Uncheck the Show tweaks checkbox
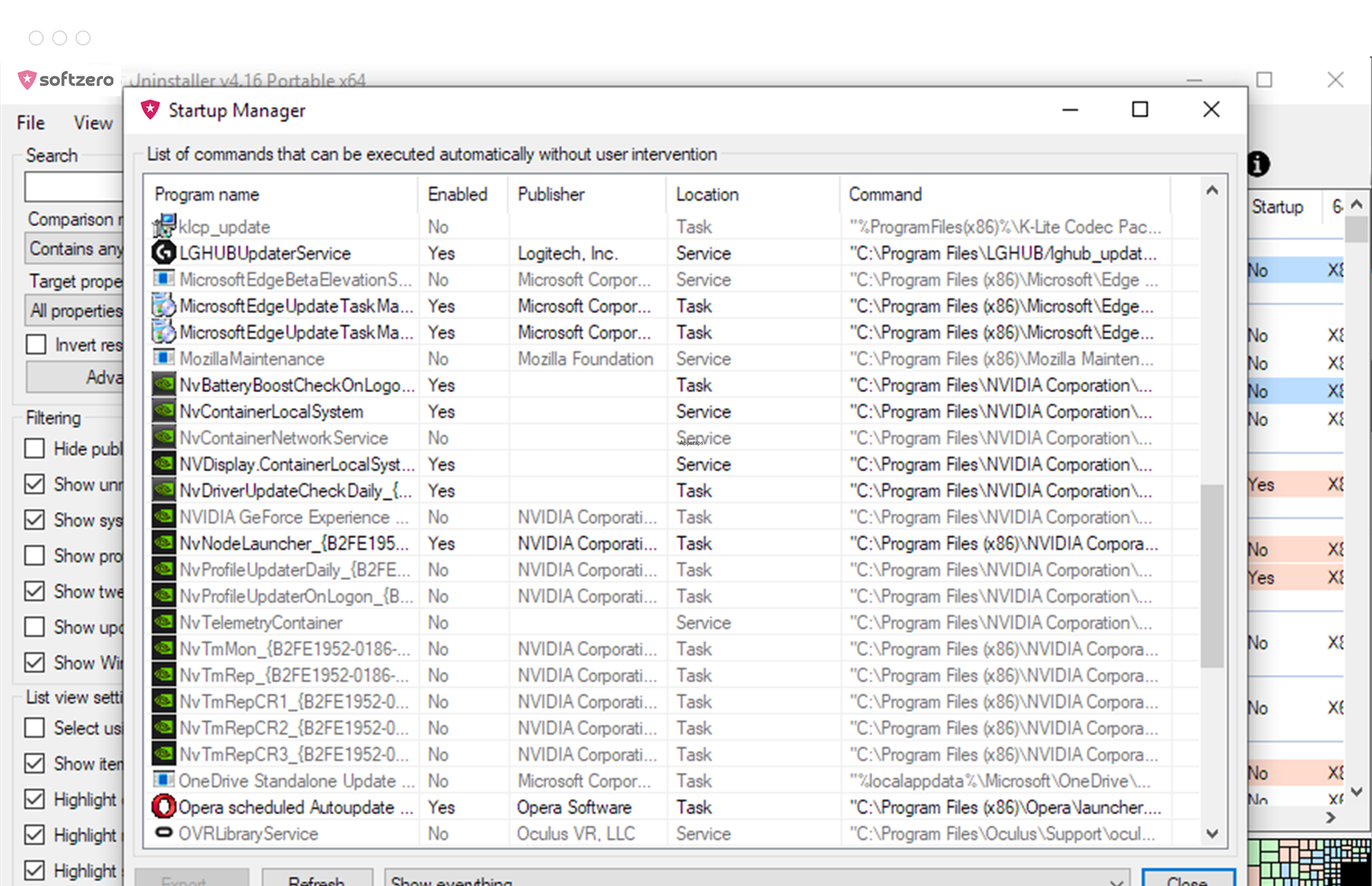Viewport: 1372px width, 886px height. click(34, 592)
